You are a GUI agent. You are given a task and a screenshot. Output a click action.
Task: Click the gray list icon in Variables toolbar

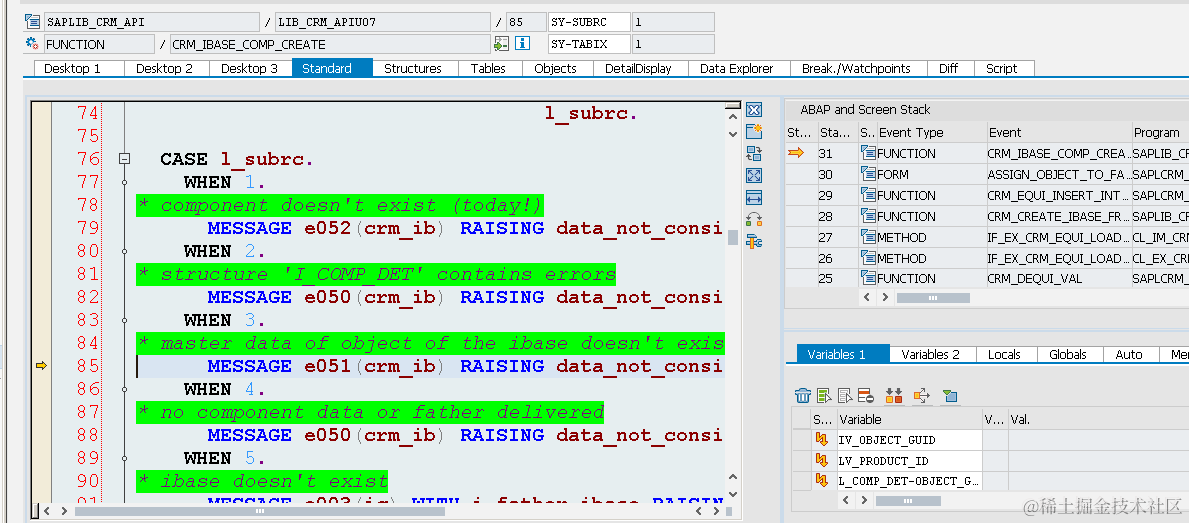coord(845,395)
